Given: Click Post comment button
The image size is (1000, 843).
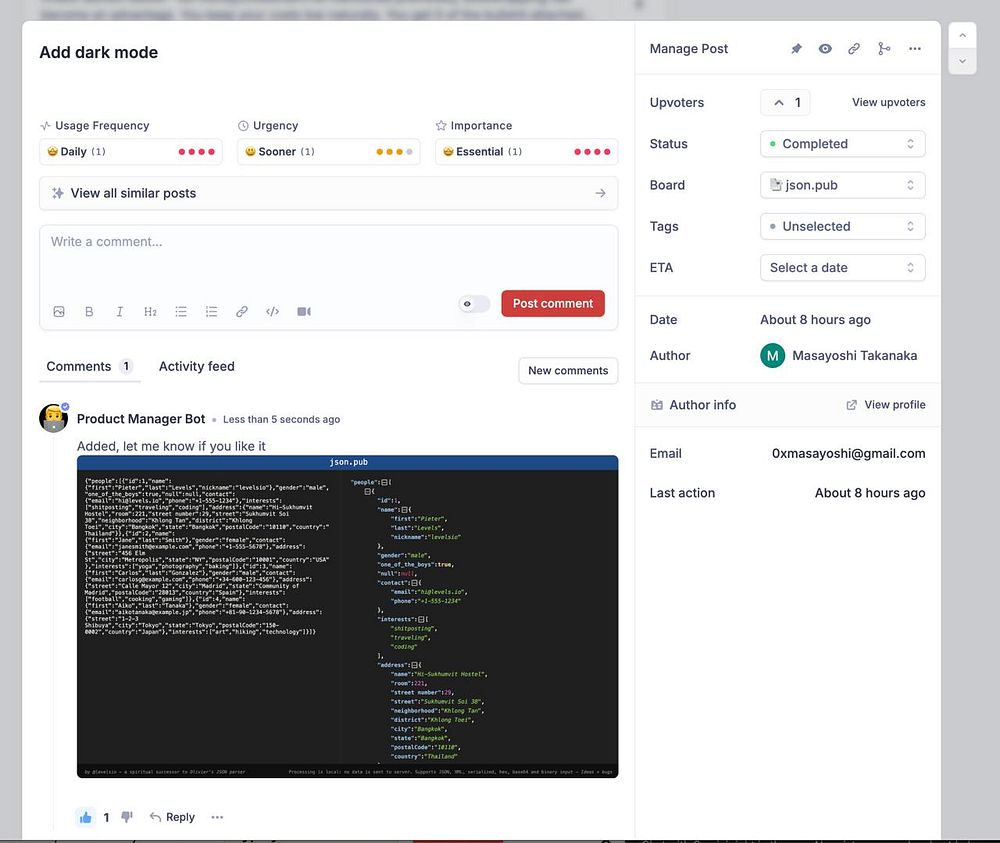Looking at the screenshot, I should pyautogui.click(x=553, y=304).
